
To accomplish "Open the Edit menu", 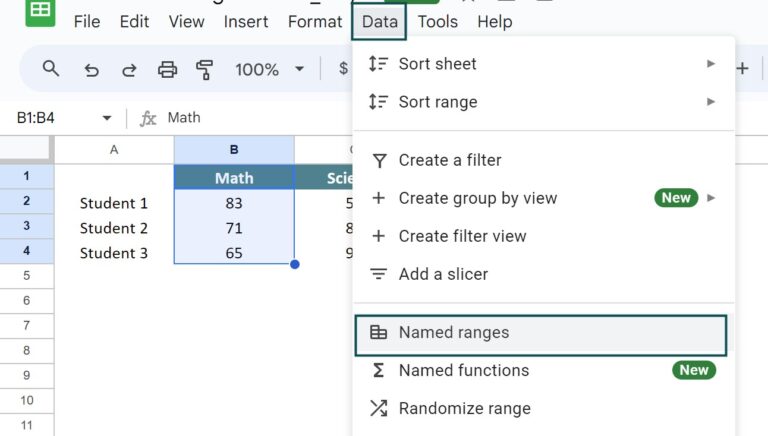I will tap(134, 22).
